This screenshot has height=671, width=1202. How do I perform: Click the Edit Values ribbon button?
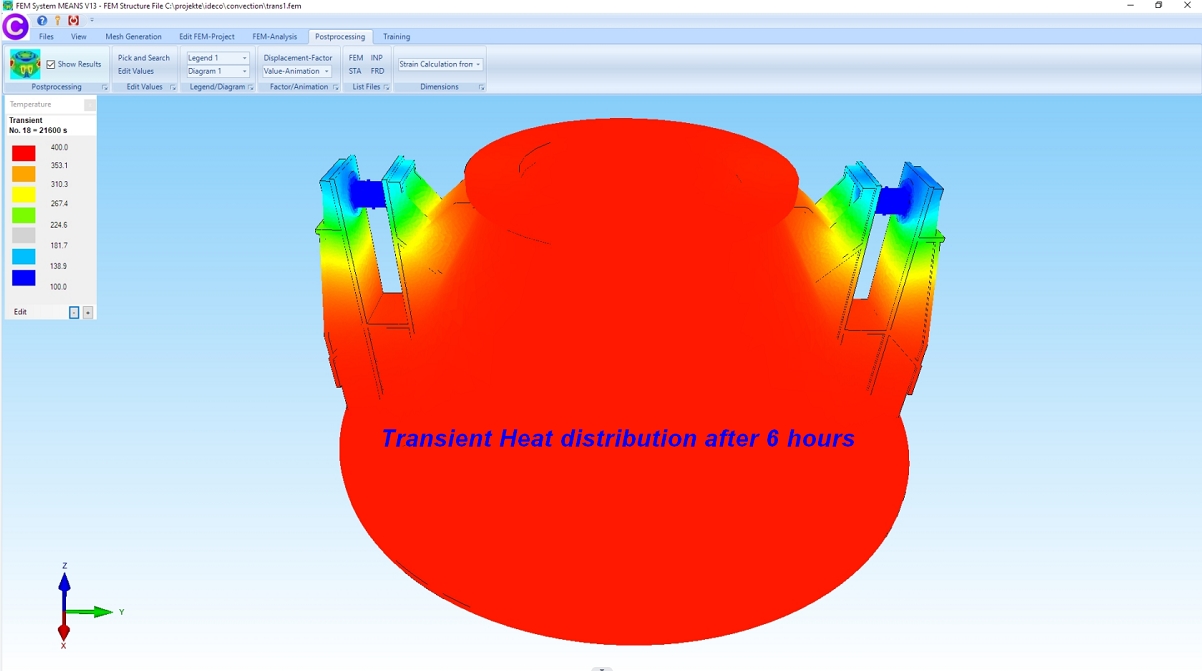coord(136,71)
